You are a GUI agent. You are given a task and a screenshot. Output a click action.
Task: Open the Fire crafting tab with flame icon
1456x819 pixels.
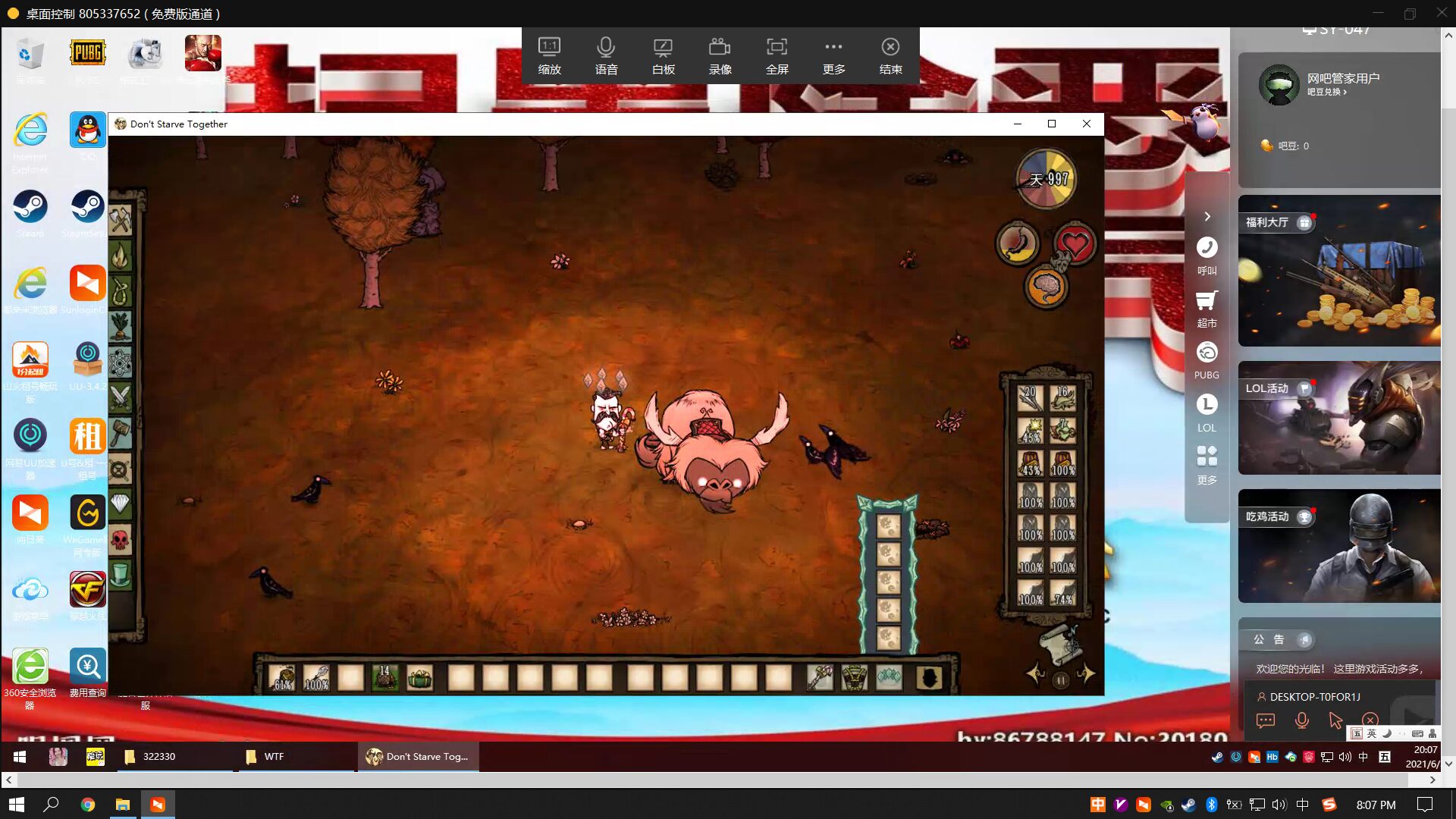click(120, 256)
